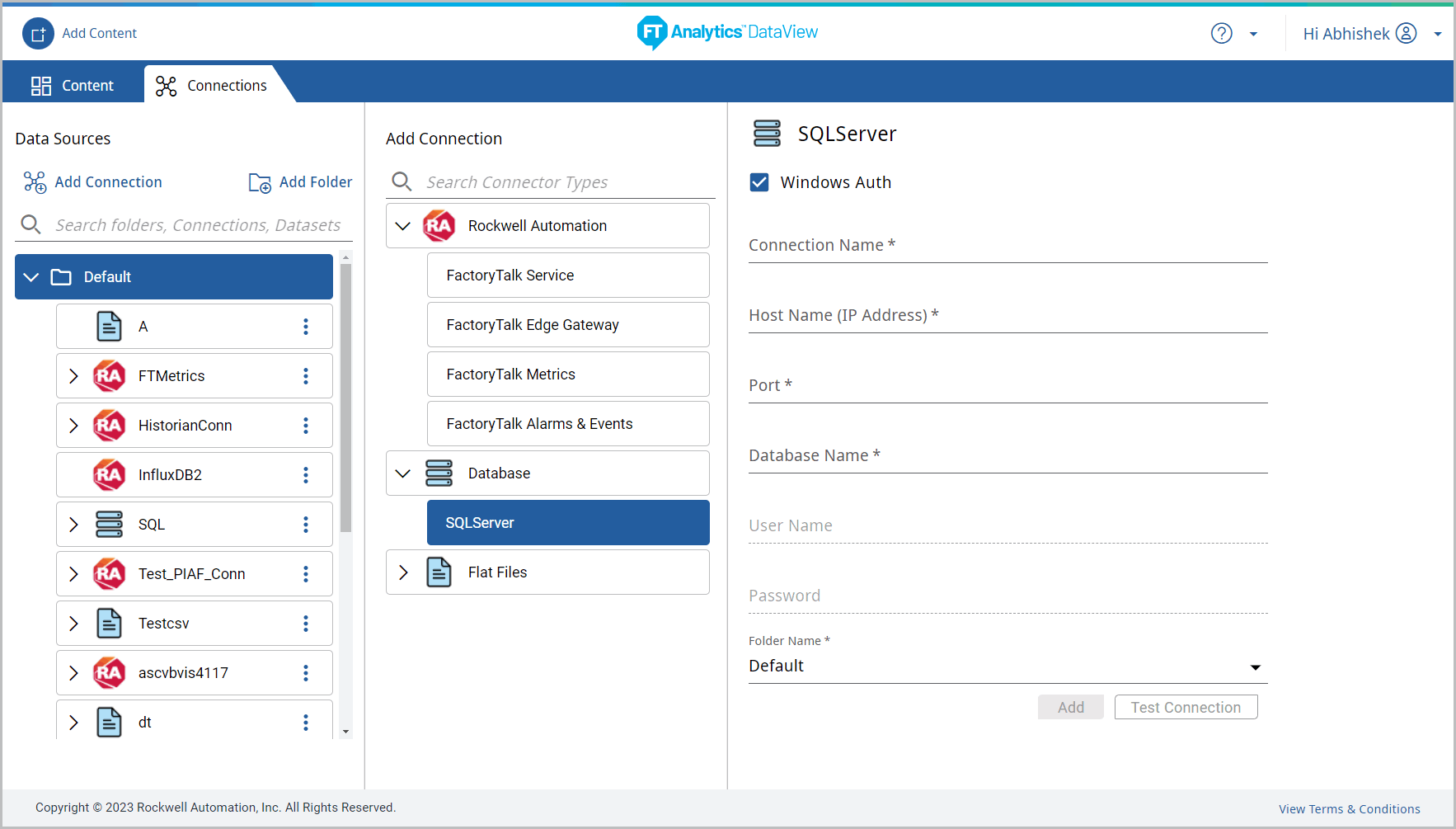Image resolution: width=1456 pixels, height=829 pixels.
Task: Uncheck the Windows Auth checkbox
Action: point(759,182)
